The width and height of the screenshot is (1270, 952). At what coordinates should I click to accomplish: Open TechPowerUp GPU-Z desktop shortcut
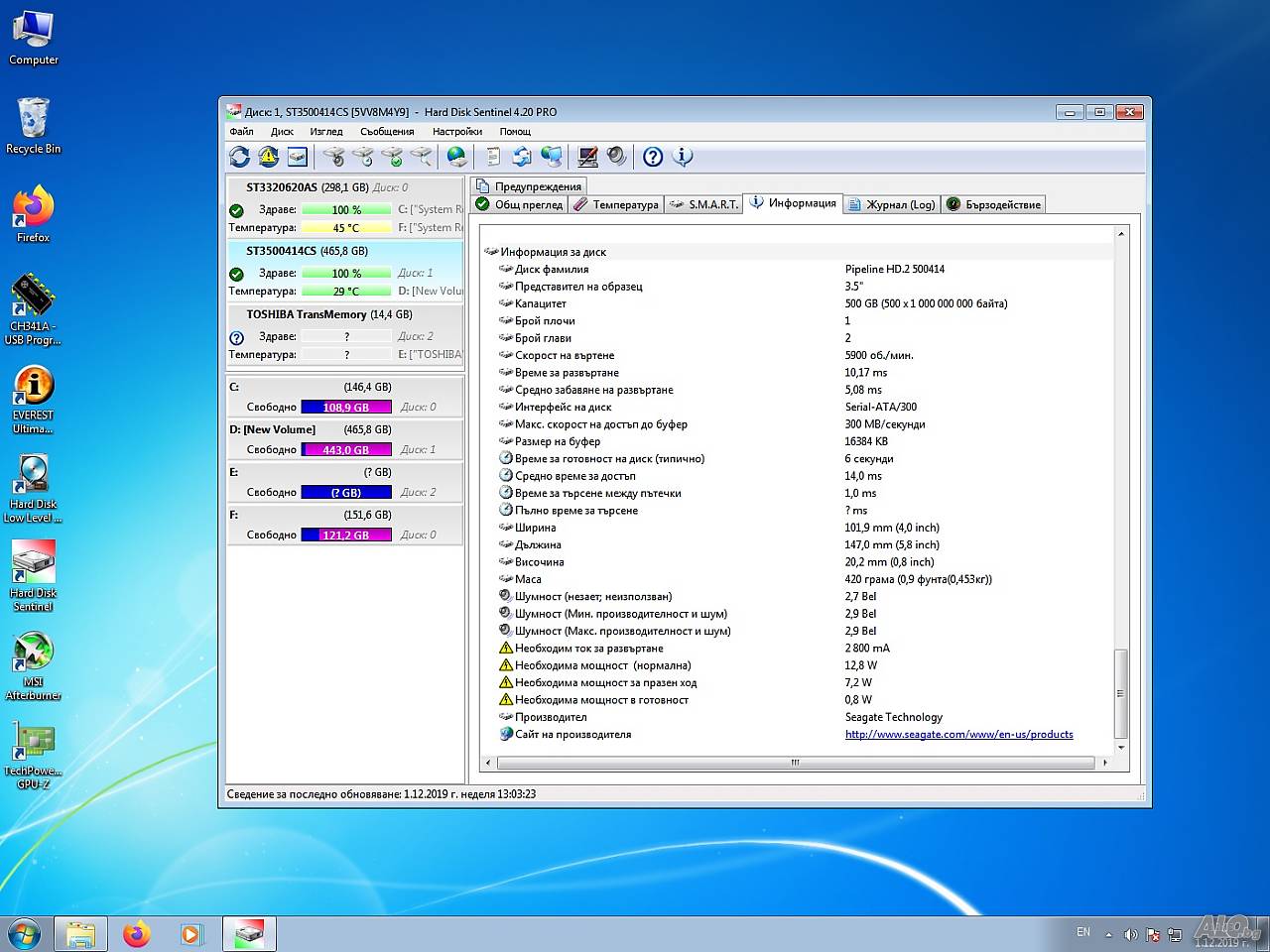pos(33,755)
